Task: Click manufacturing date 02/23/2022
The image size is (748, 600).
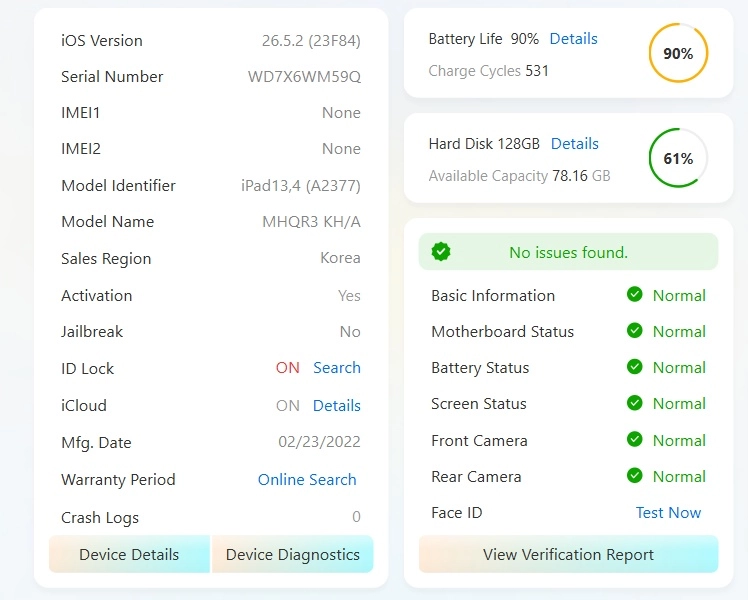Action: [319, 442]
